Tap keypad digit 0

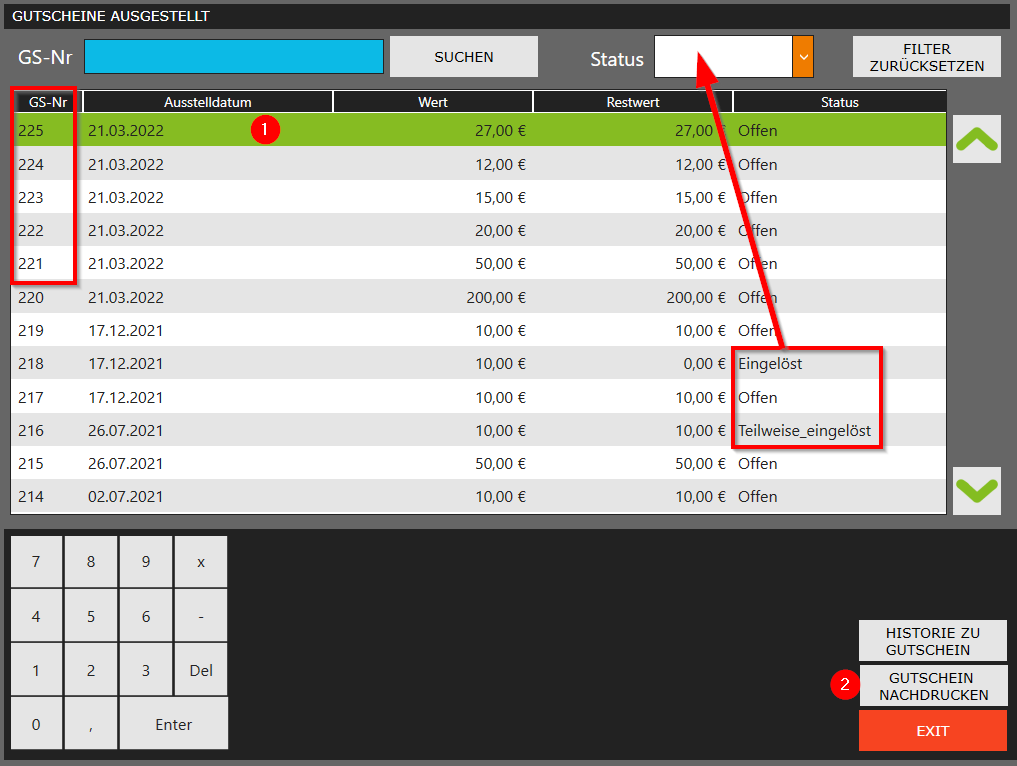[36, 724]
